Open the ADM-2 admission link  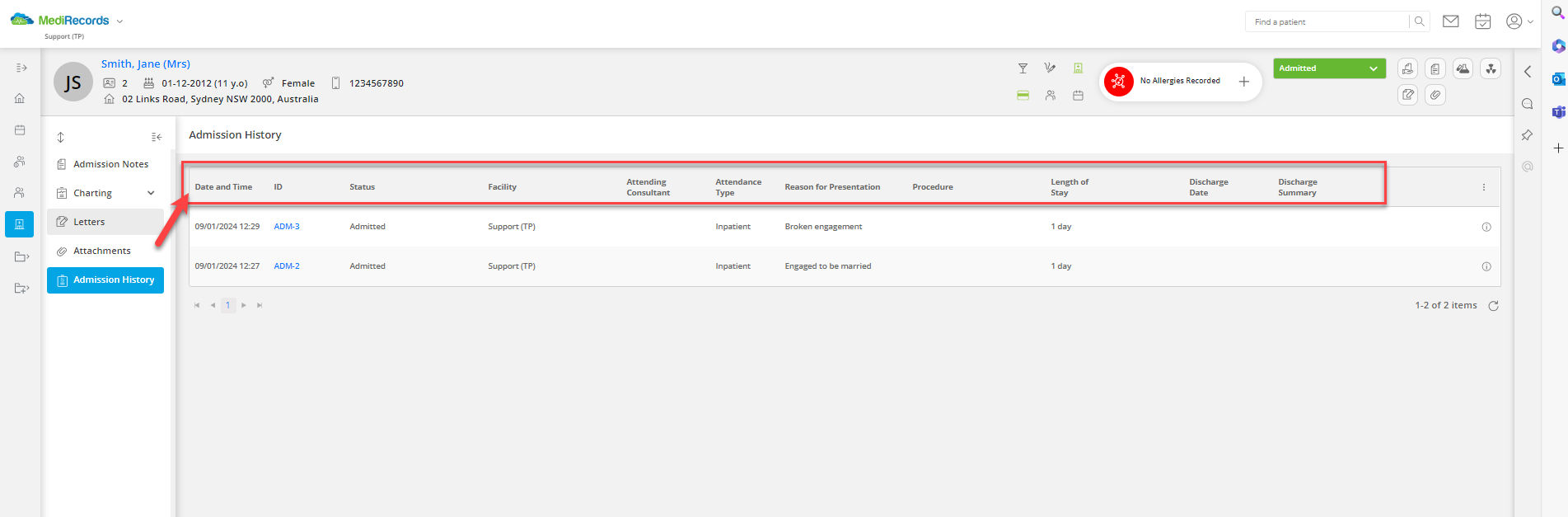[x=287, y=266]
